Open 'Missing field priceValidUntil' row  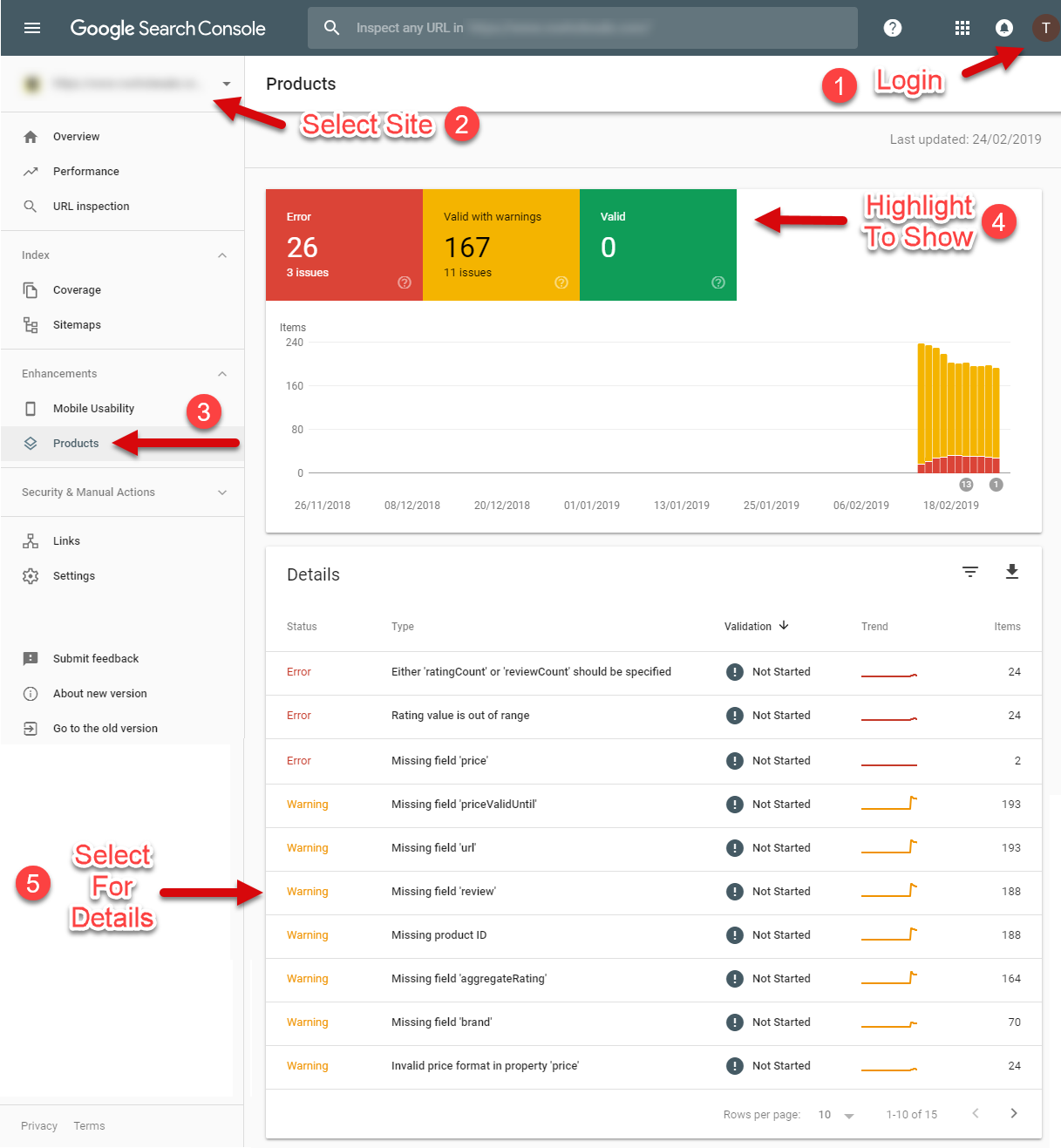(654, 805)
